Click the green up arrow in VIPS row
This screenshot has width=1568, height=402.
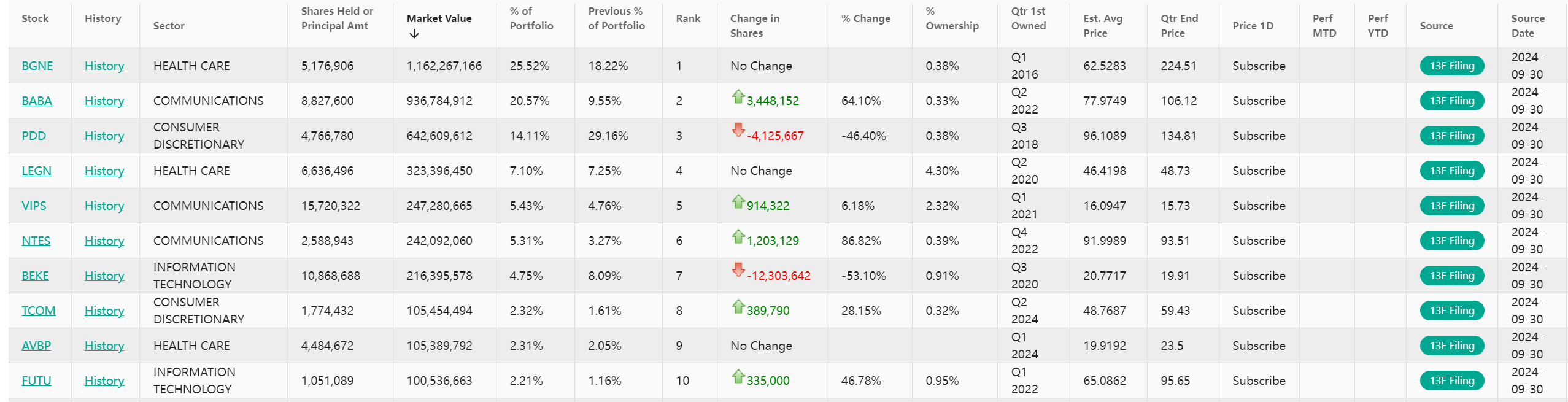pyautogui.click(x=738, y=202)
